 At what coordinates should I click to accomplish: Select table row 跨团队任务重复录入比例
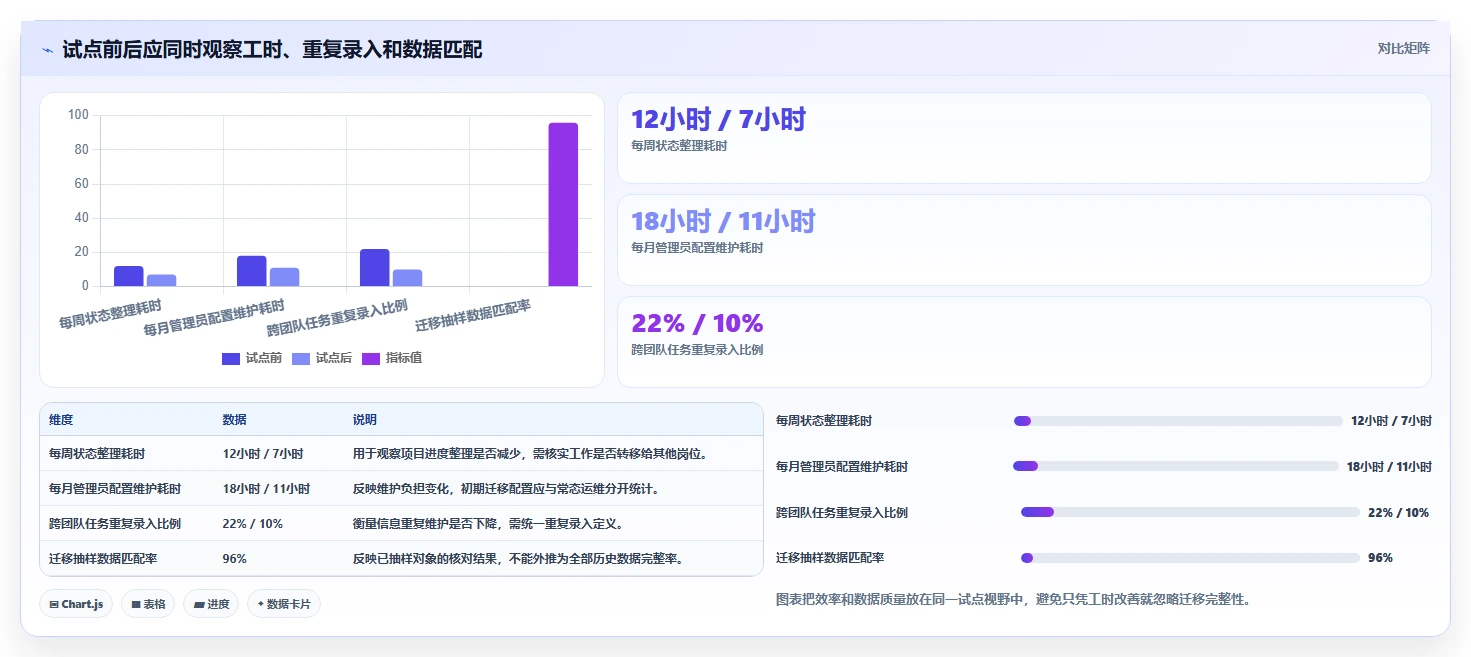coord(401,523)
